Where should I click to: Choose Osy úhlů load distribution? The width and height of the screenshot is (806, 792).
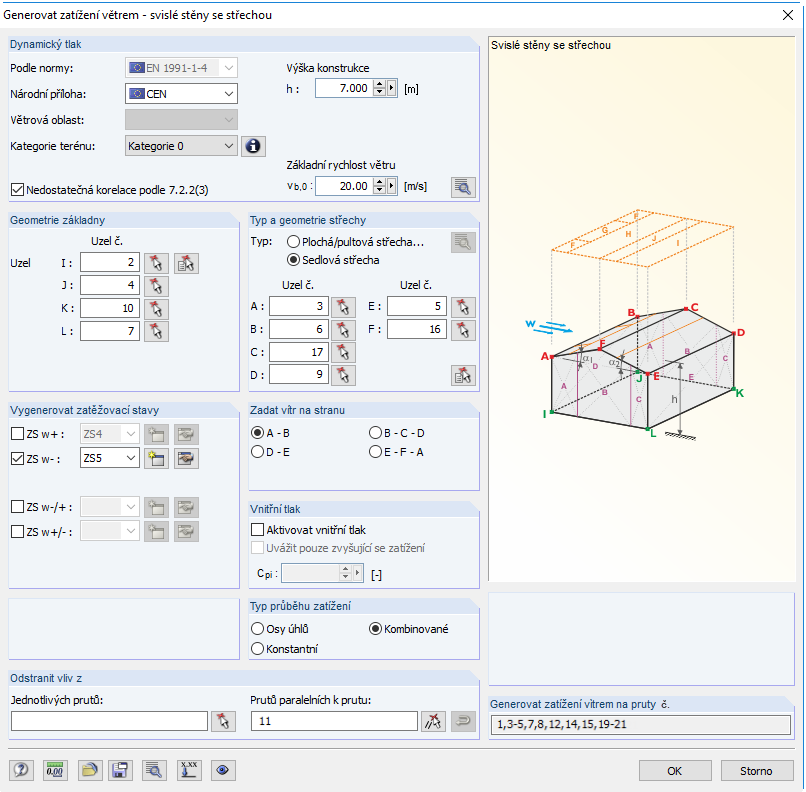pos(258,629)
